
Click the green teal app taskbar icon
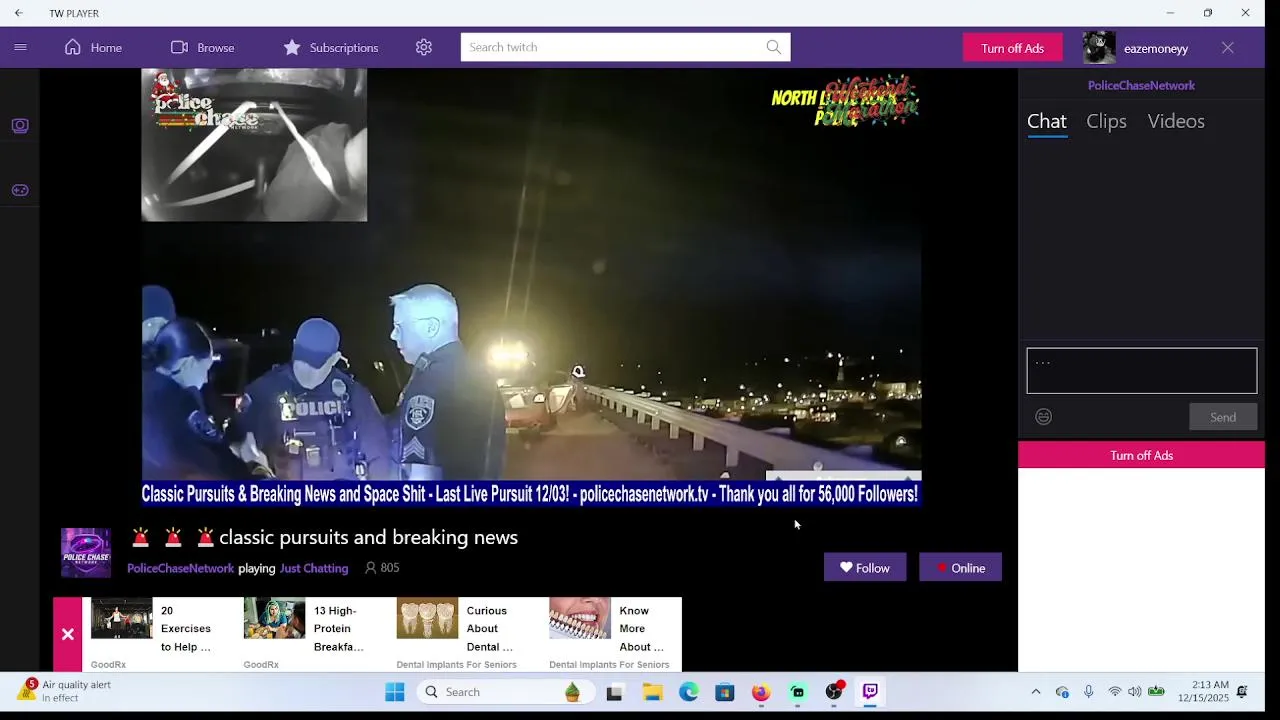pos(797,692)
